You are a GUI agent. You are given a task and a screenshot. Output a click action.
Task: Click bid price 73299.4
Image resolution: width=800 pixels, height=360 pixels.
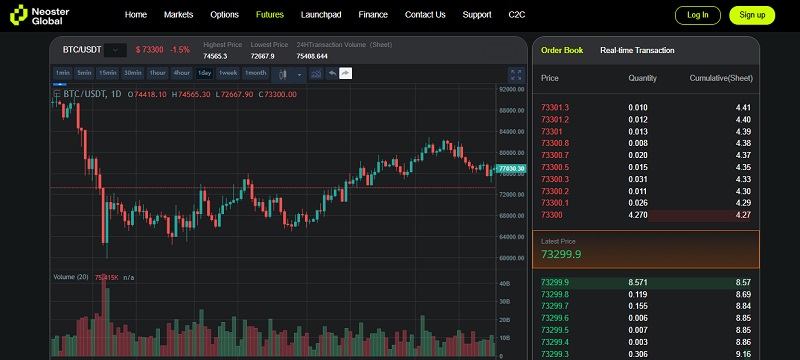coord(555,342)
